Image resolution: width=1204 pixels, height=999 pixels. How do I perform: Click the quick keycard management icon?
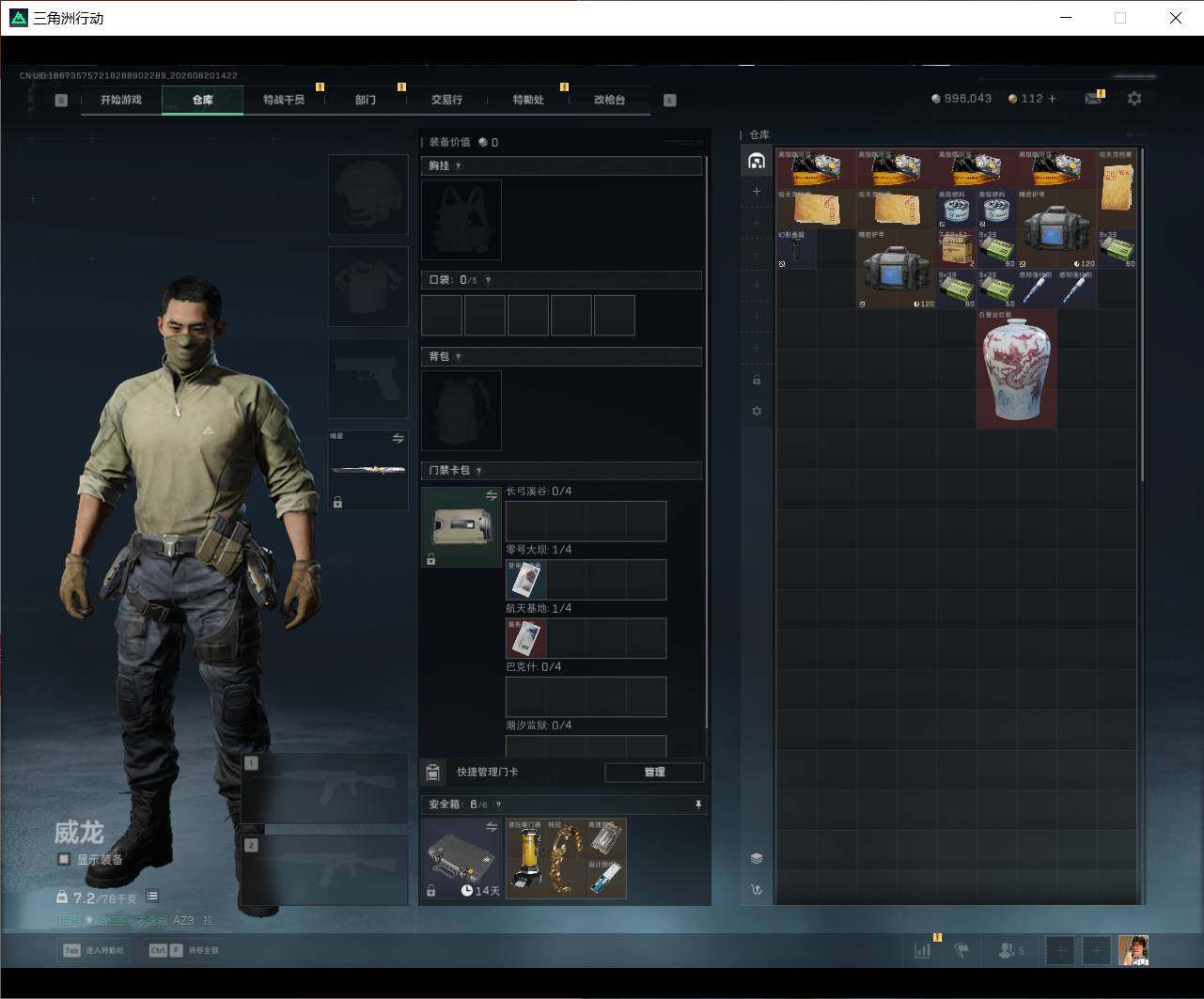point(432,773)
